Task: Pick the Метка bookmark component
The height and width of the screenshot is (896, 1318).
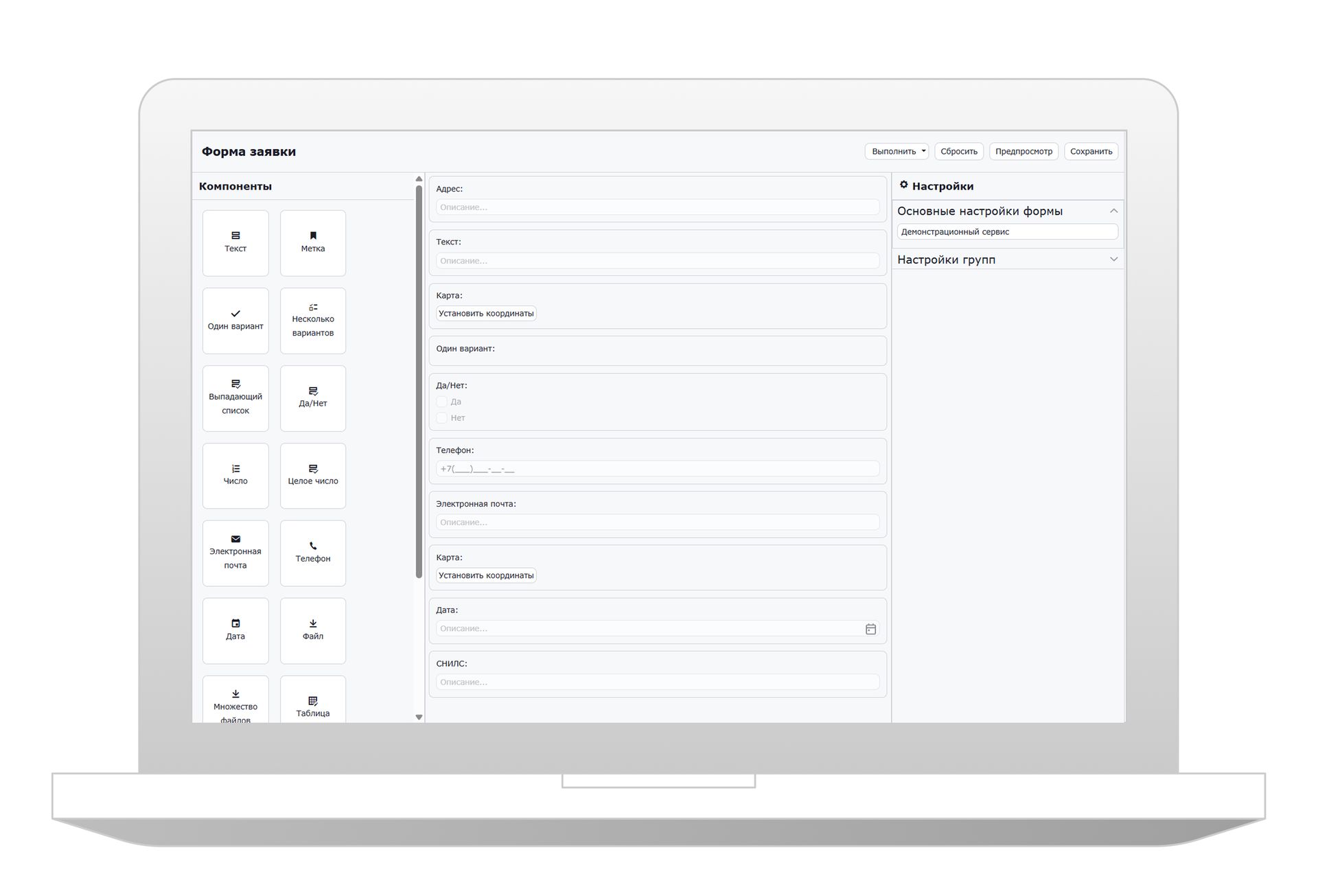Action: [x=313, y=243]
